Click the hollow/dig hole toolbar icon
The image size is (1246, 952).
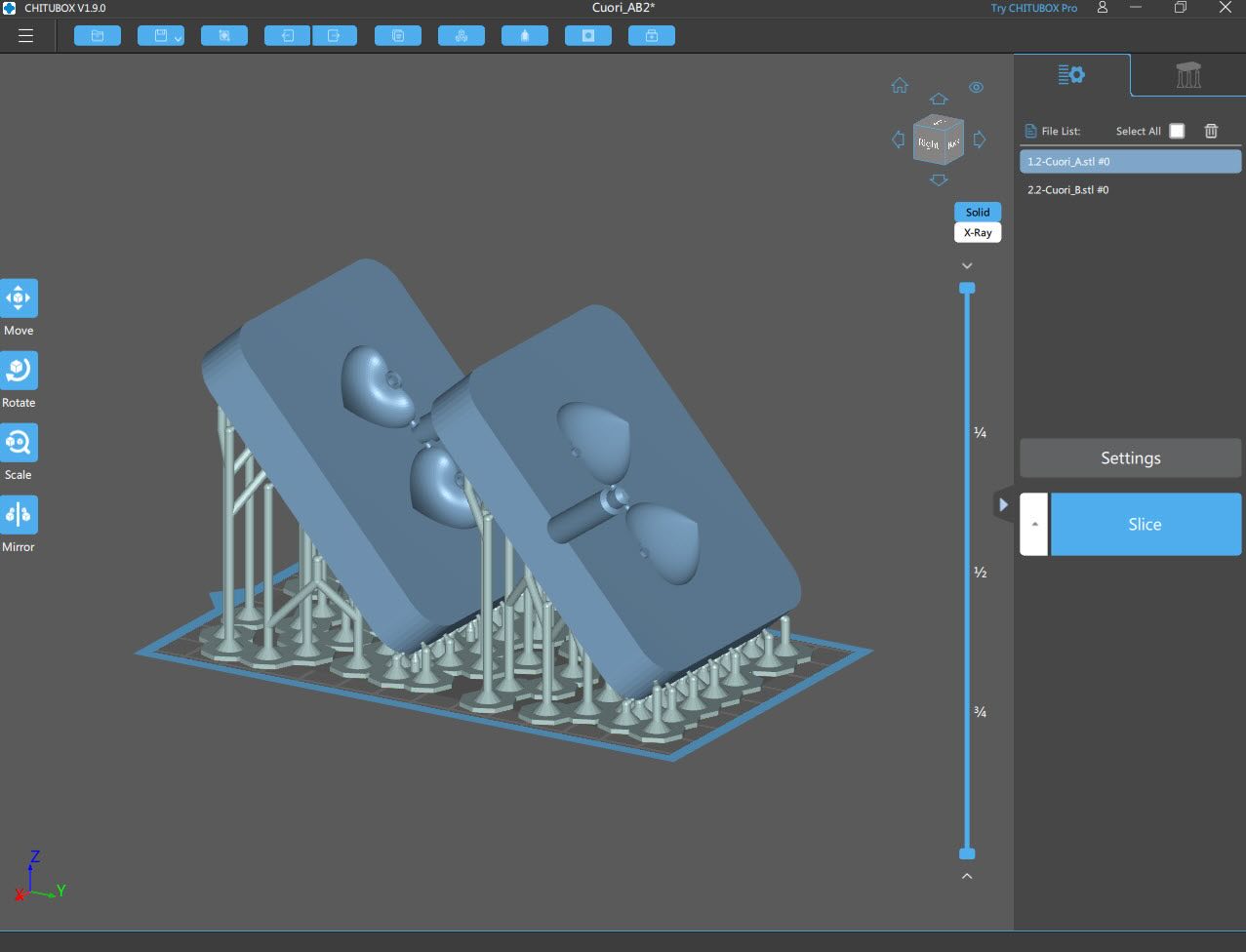[588, 36]
